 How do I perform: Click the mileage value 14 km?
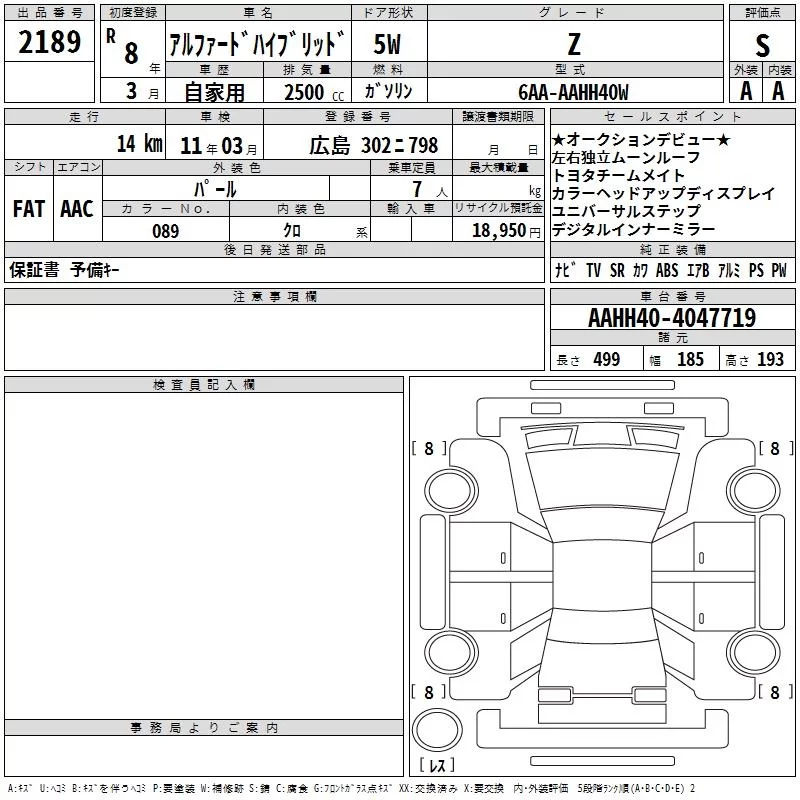(x=139, y=144)
